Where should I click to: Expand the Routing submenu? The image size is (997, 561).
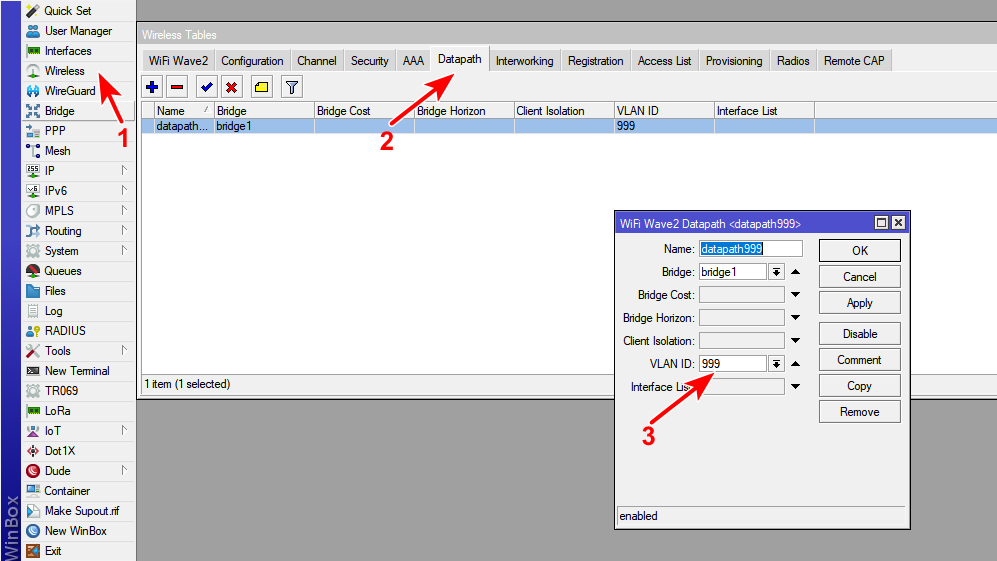124,230
